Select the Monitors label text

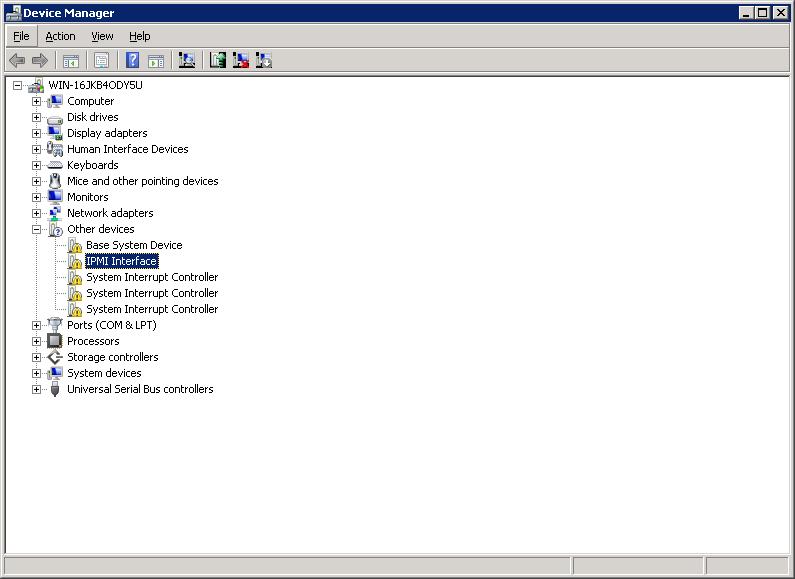pos(88,197)
